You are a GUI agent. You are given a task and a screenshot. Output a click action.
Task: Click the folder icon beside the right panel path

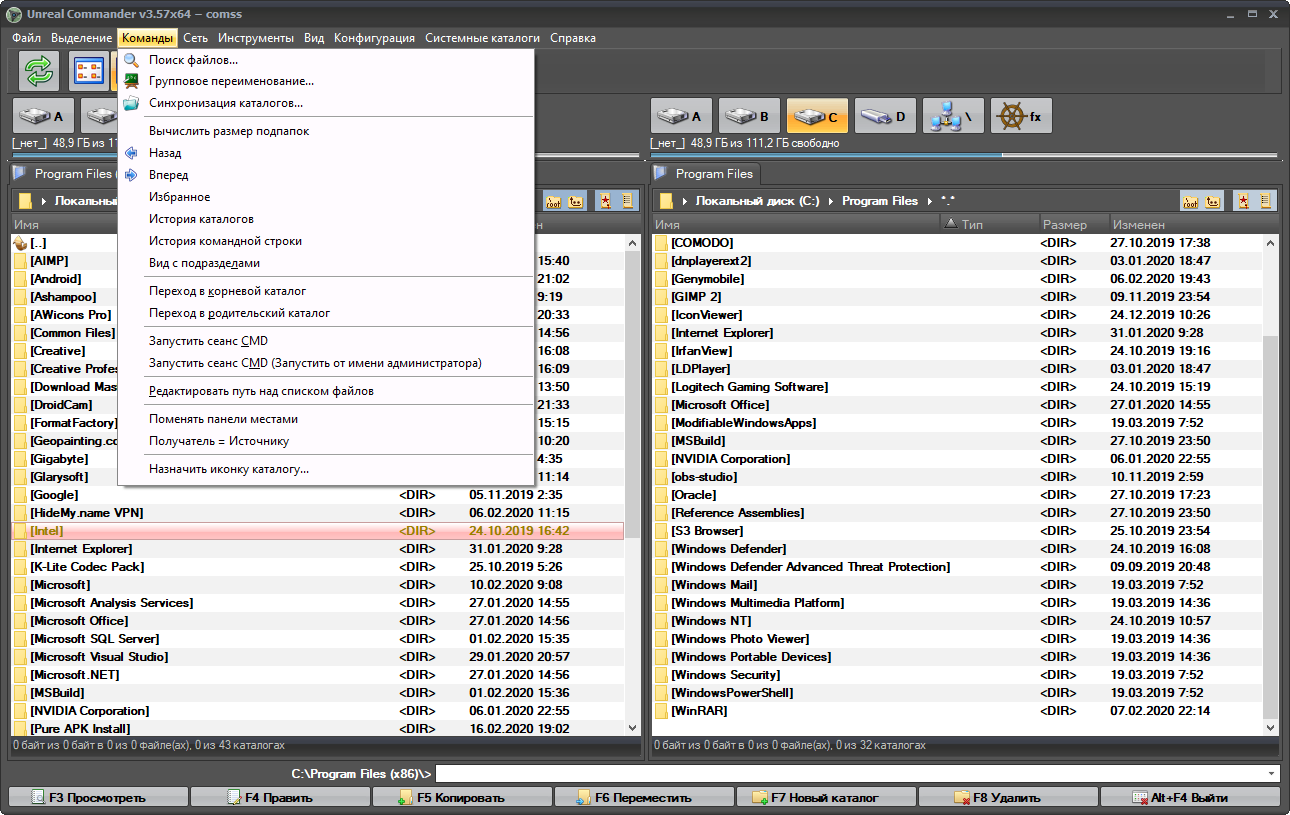[666, 201]
